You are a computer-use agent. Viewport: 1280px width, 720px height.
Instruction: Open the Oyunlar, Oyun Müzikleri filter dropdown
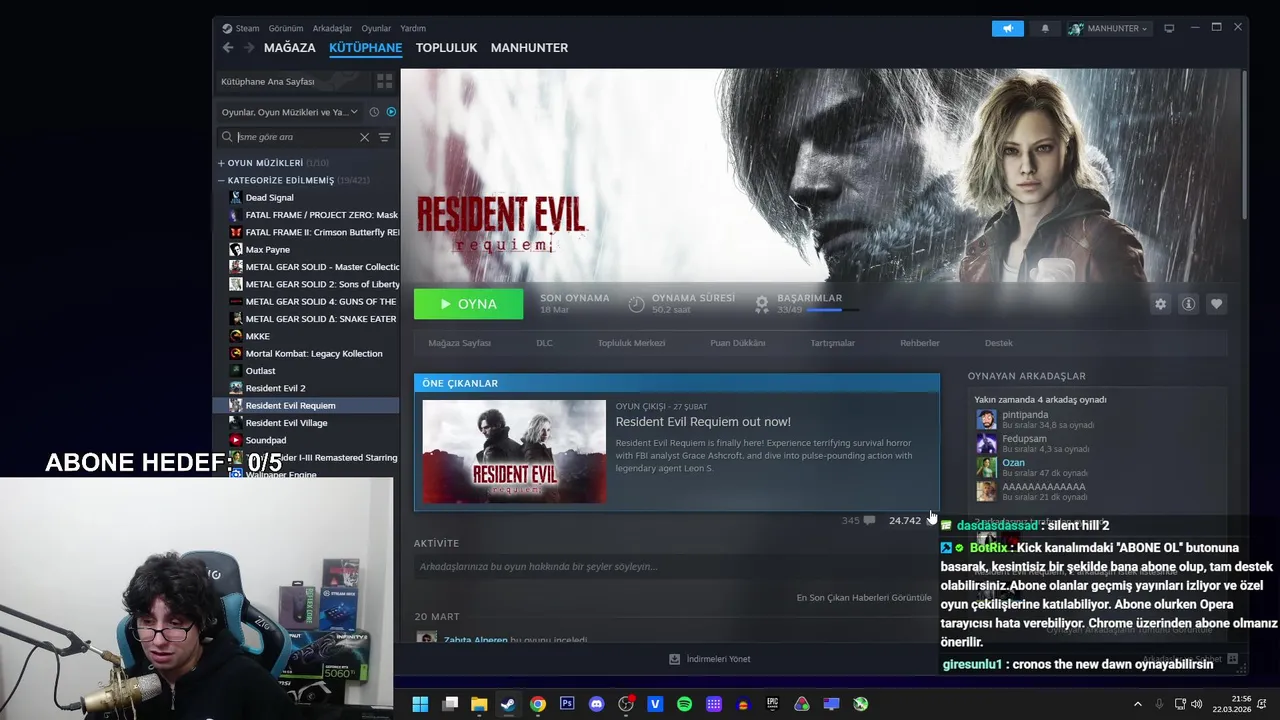(289, 112)
